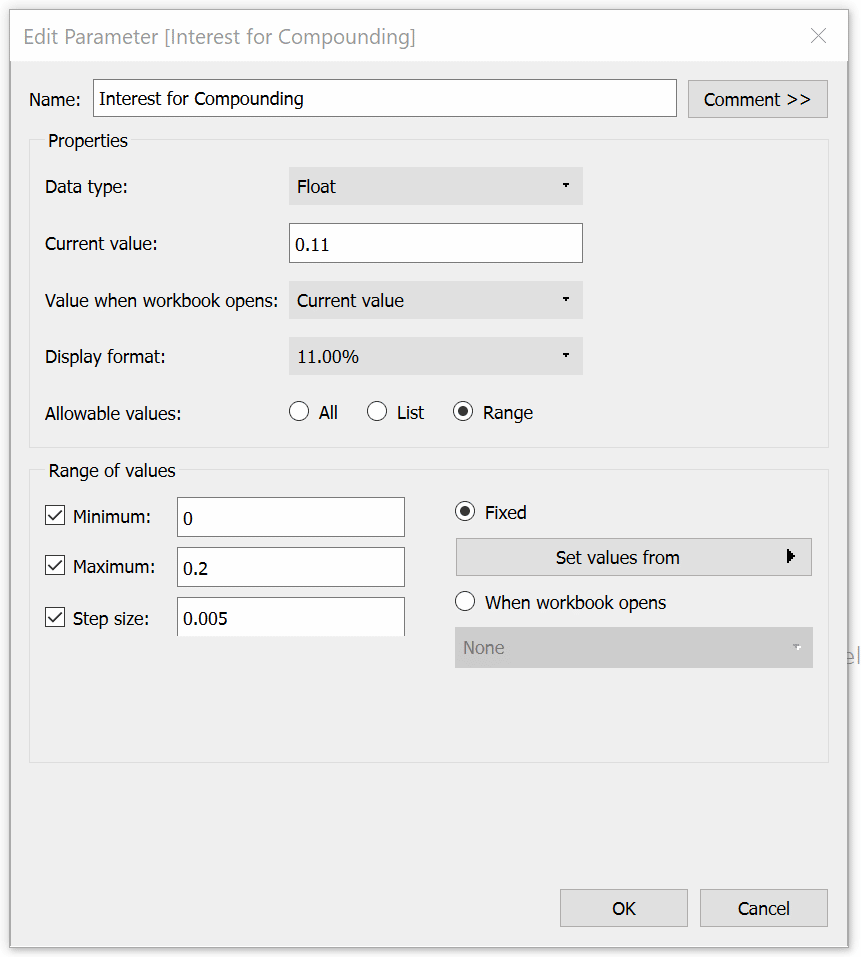Open the Set values from menu
This screenshot has width=861, height=957.
(634, 557)
